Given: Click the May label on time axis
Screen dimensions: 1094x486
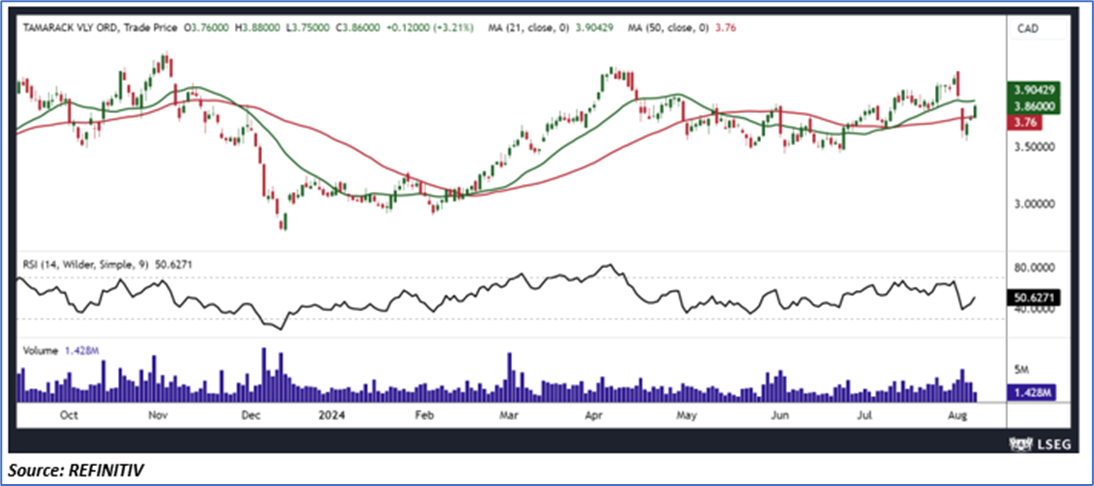Looking at the screenshot, I should pyautogui.click(x=687, y=414).
